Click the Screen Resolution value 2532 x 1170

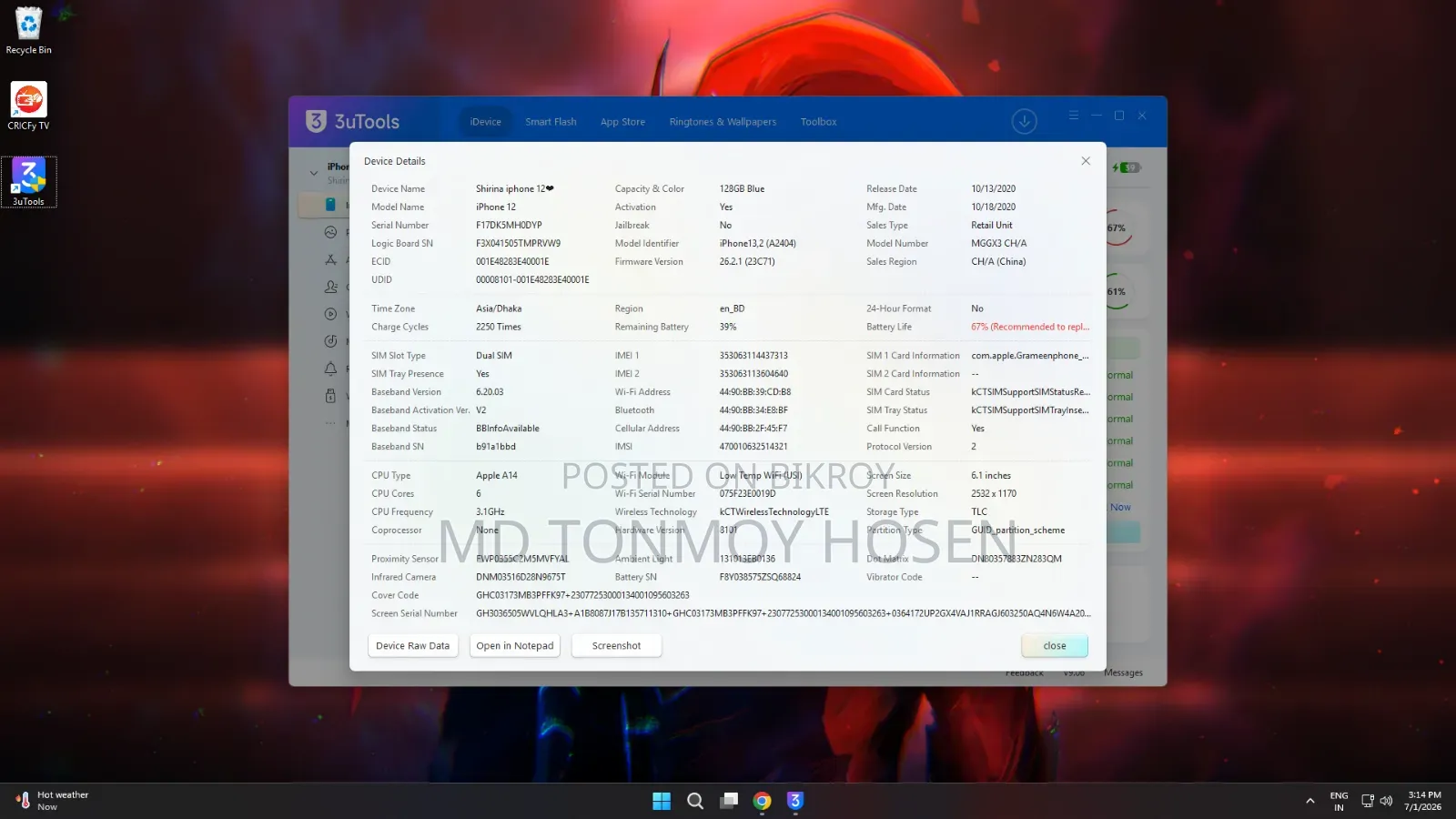click(x=994, y=494)
